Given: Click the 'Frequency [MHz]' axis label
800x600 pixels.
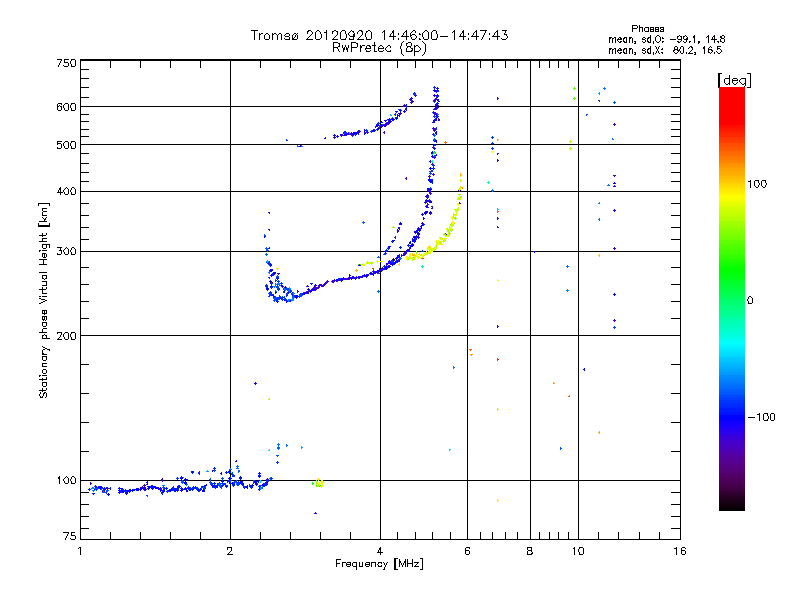Looking at the screenshot, I should (x=379, y=564).
